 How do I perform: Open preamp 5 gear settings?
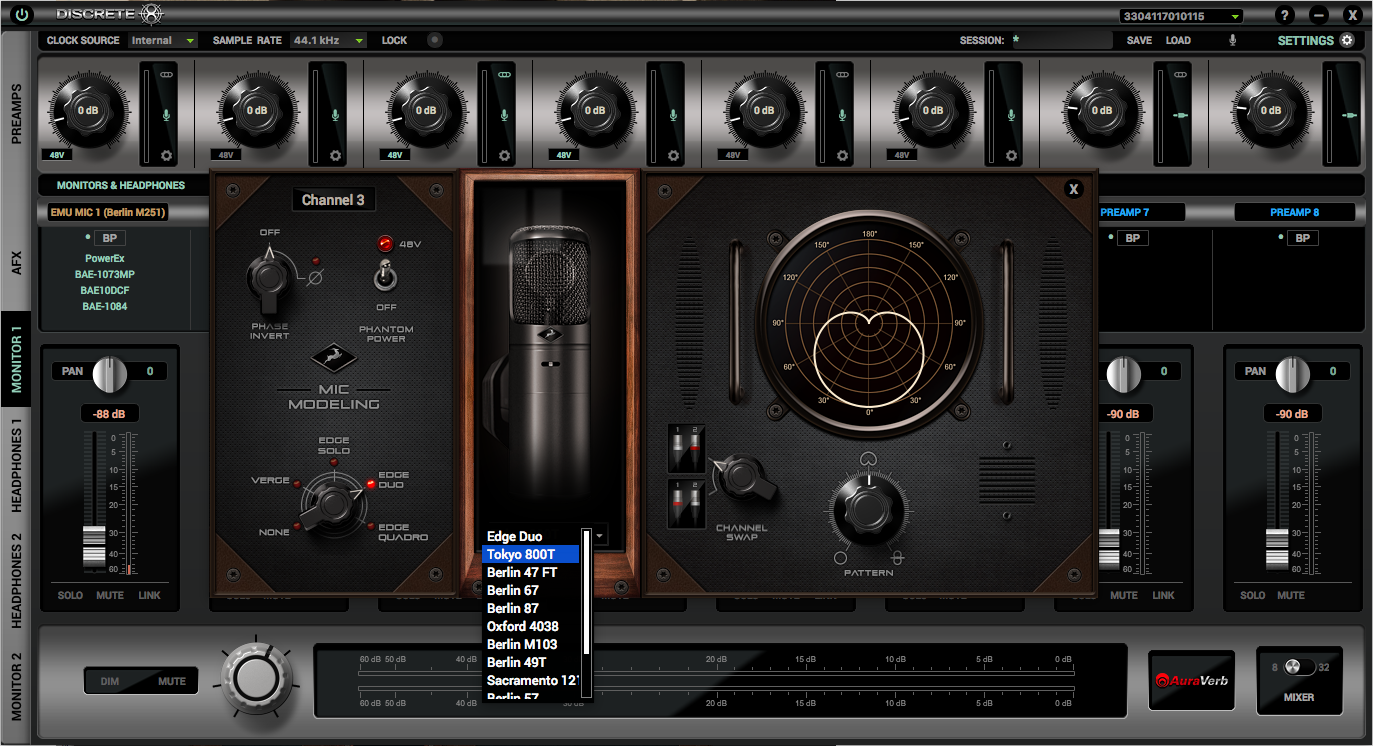point(842,156)
